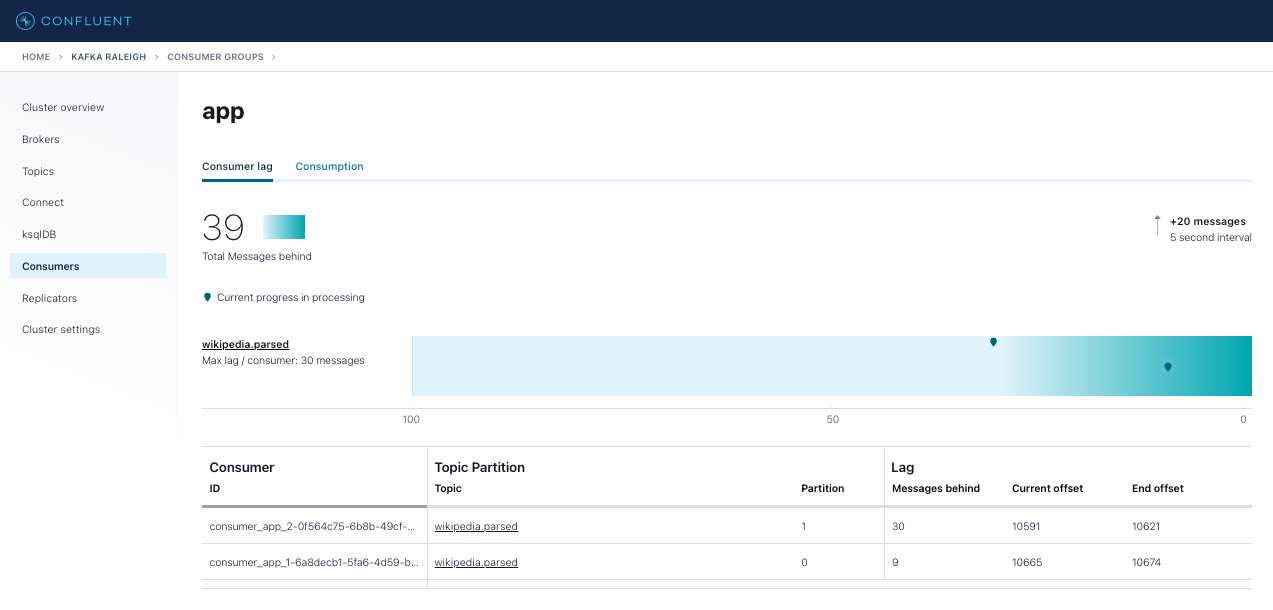The image size is (1273, 610).
Task: Click the Confluent logo icon
Action: [x=25, y=21]
